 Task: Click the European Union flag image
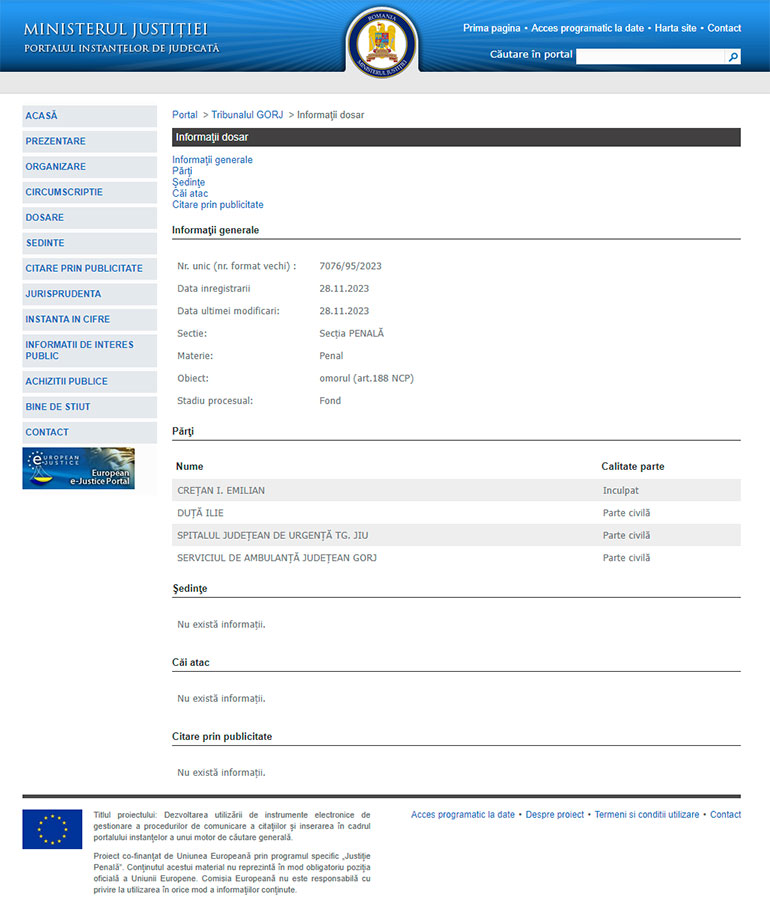(x=52, y=829)
